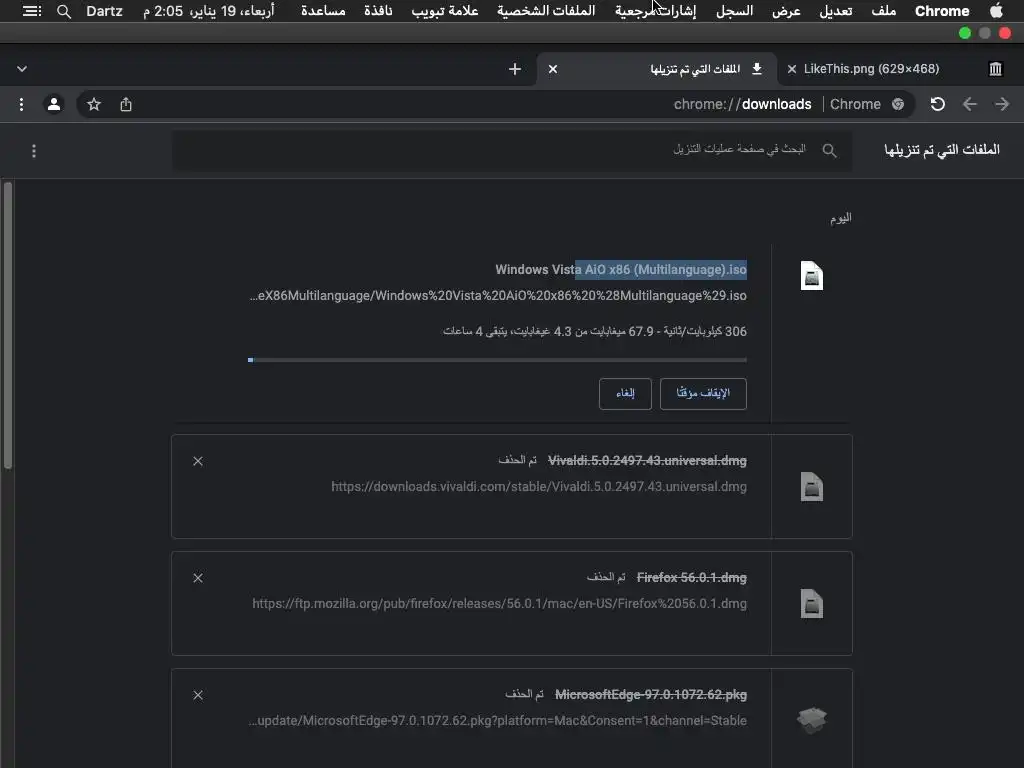Open the MicrosoftEdge pkg source link

(498, 721)
